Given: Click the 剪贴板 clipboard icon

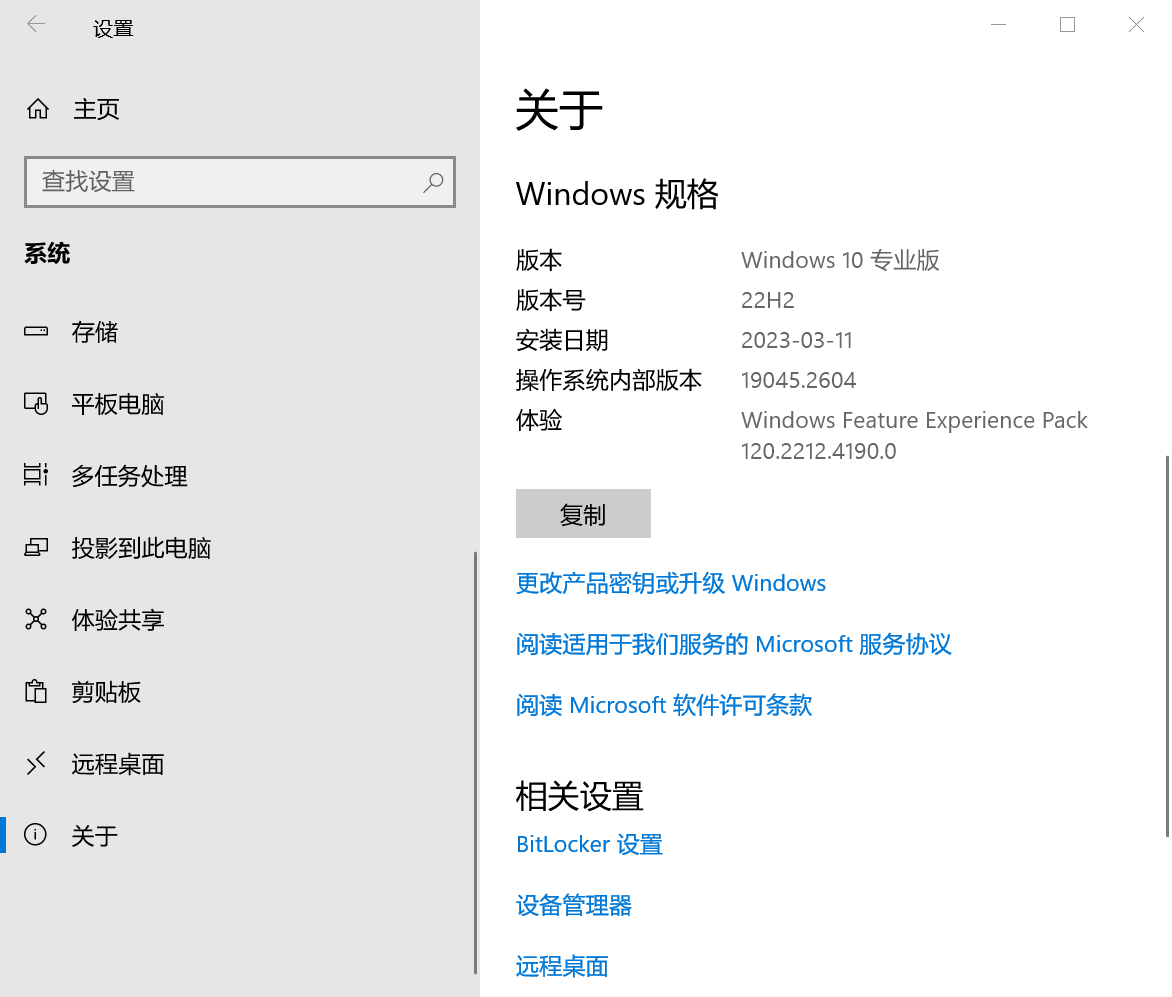Looking at the screenshot, I should [36, 691].
